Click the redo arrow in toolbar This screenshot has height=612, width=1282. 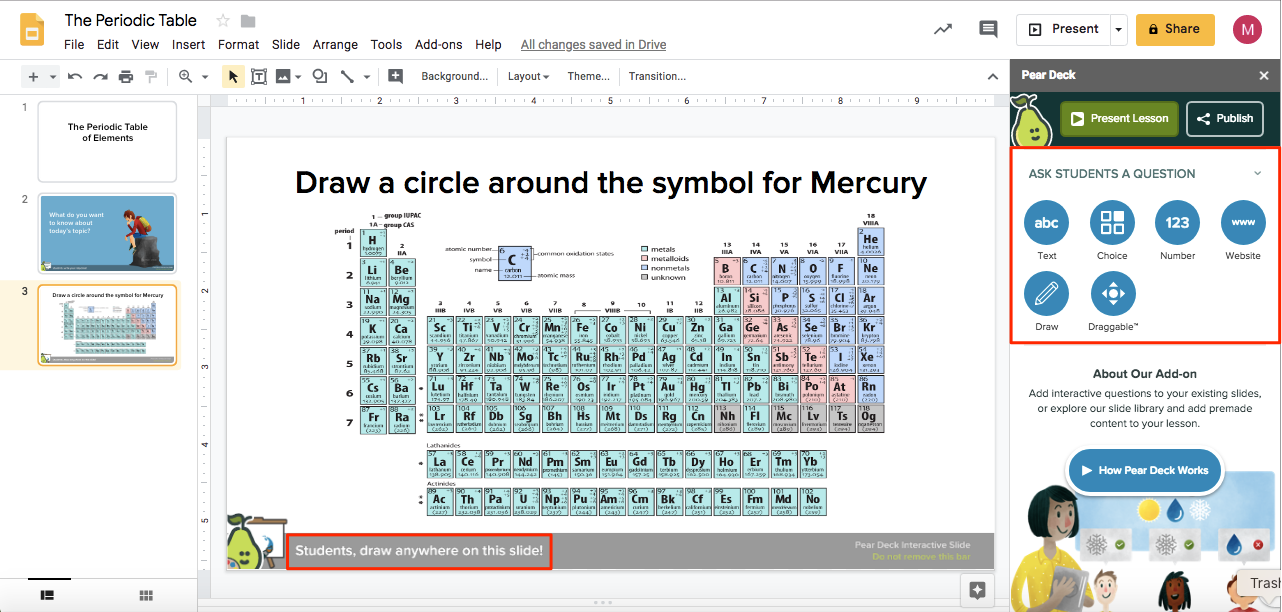(100, 76)
